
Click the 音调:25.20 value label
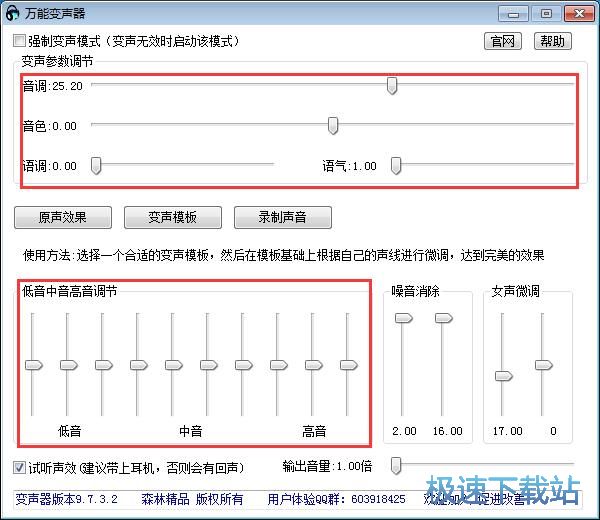tap(52, 86)
